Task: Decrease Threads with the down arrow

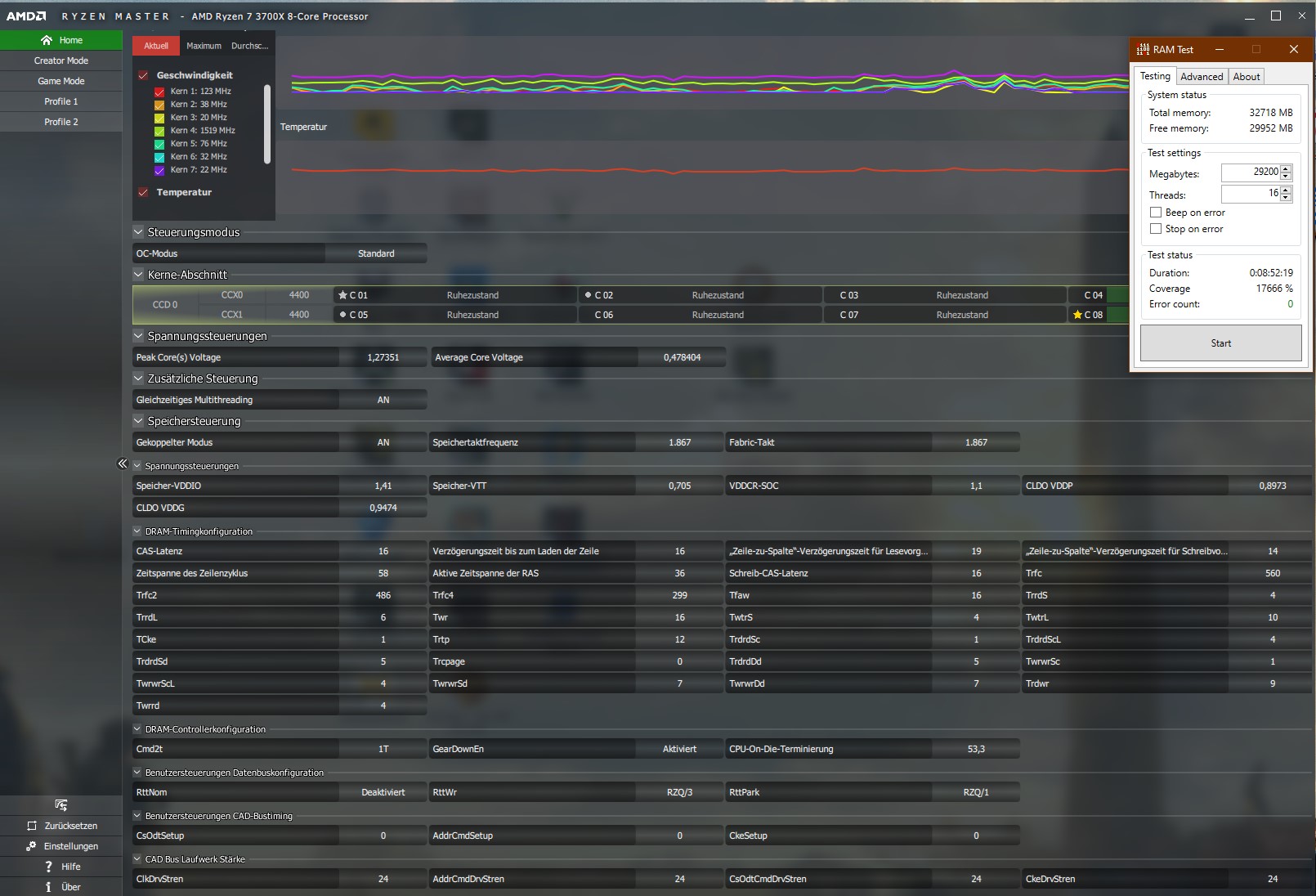Action: 1286,198
